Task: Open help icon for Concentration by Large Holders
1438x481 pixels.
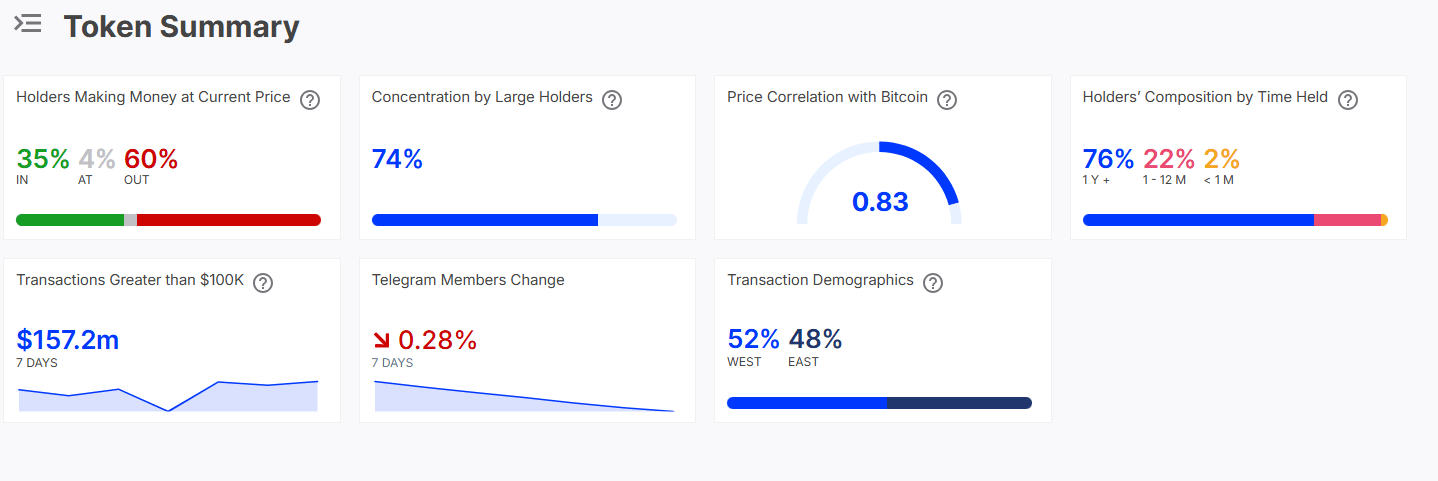Action: tap(612, 100)
